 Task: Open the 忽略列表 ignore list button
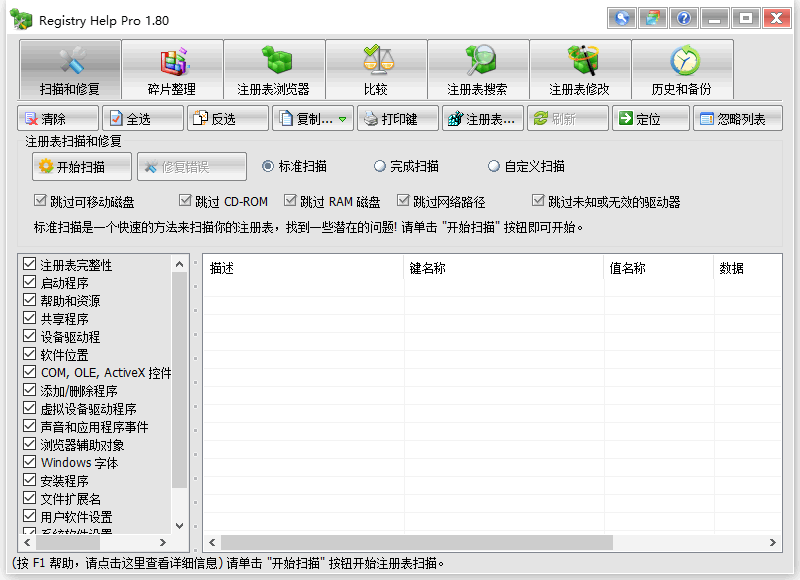737,118
